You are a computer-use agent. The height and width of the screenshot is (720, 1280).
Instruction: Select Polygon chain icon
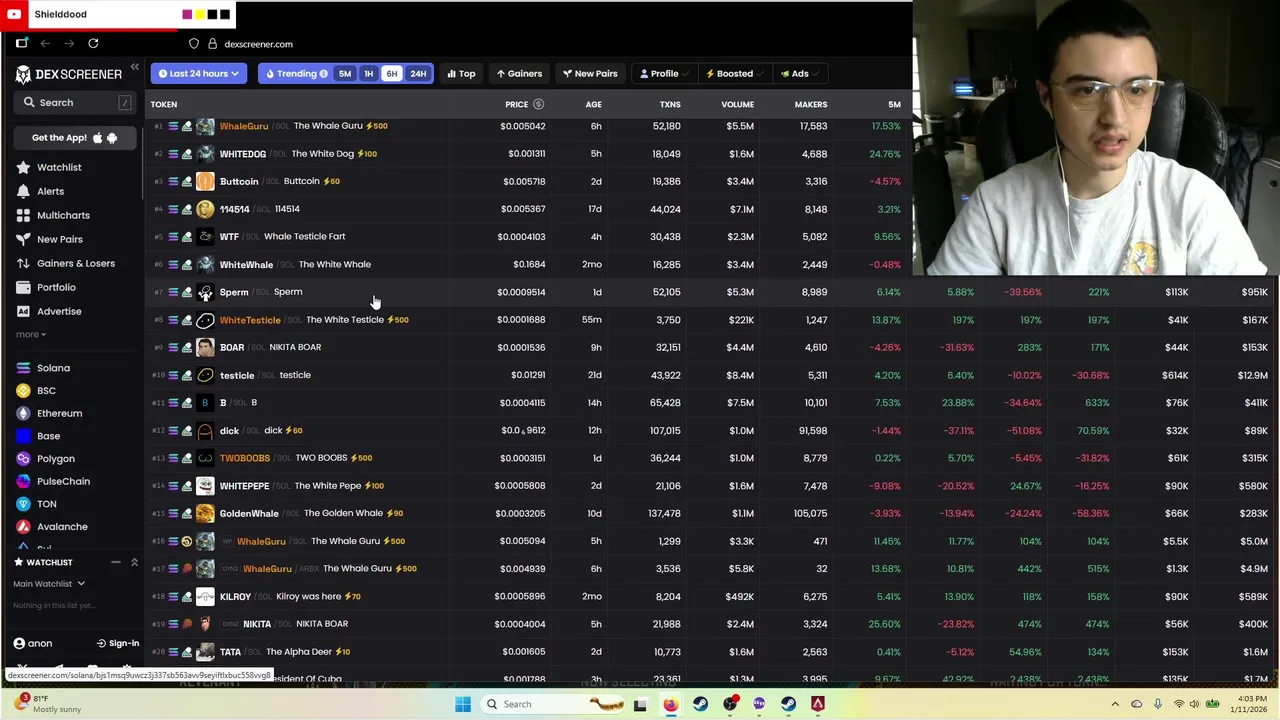[23, 458]
